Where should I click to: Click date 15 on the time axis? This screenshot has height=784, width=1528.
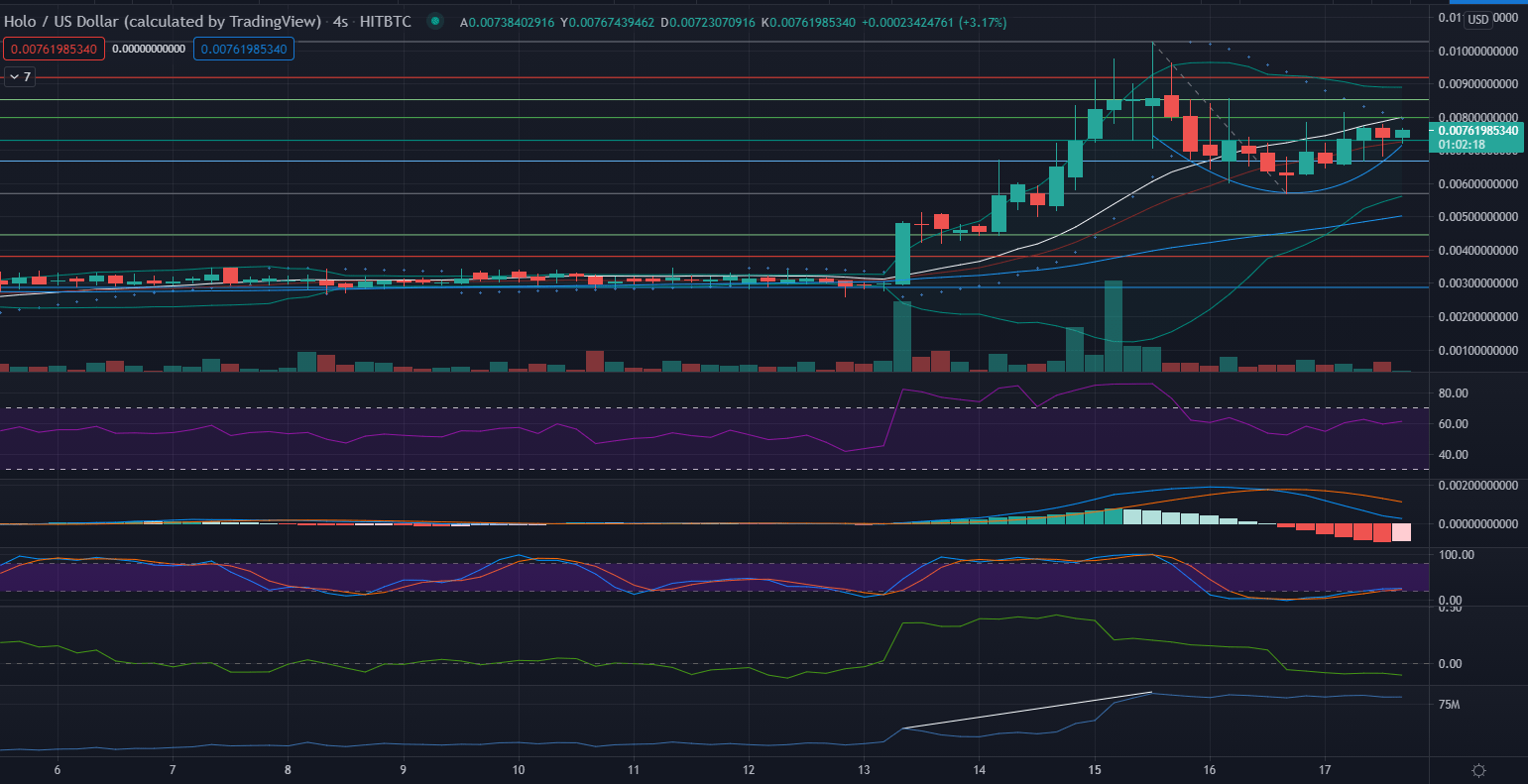(x=1095, y=770)
